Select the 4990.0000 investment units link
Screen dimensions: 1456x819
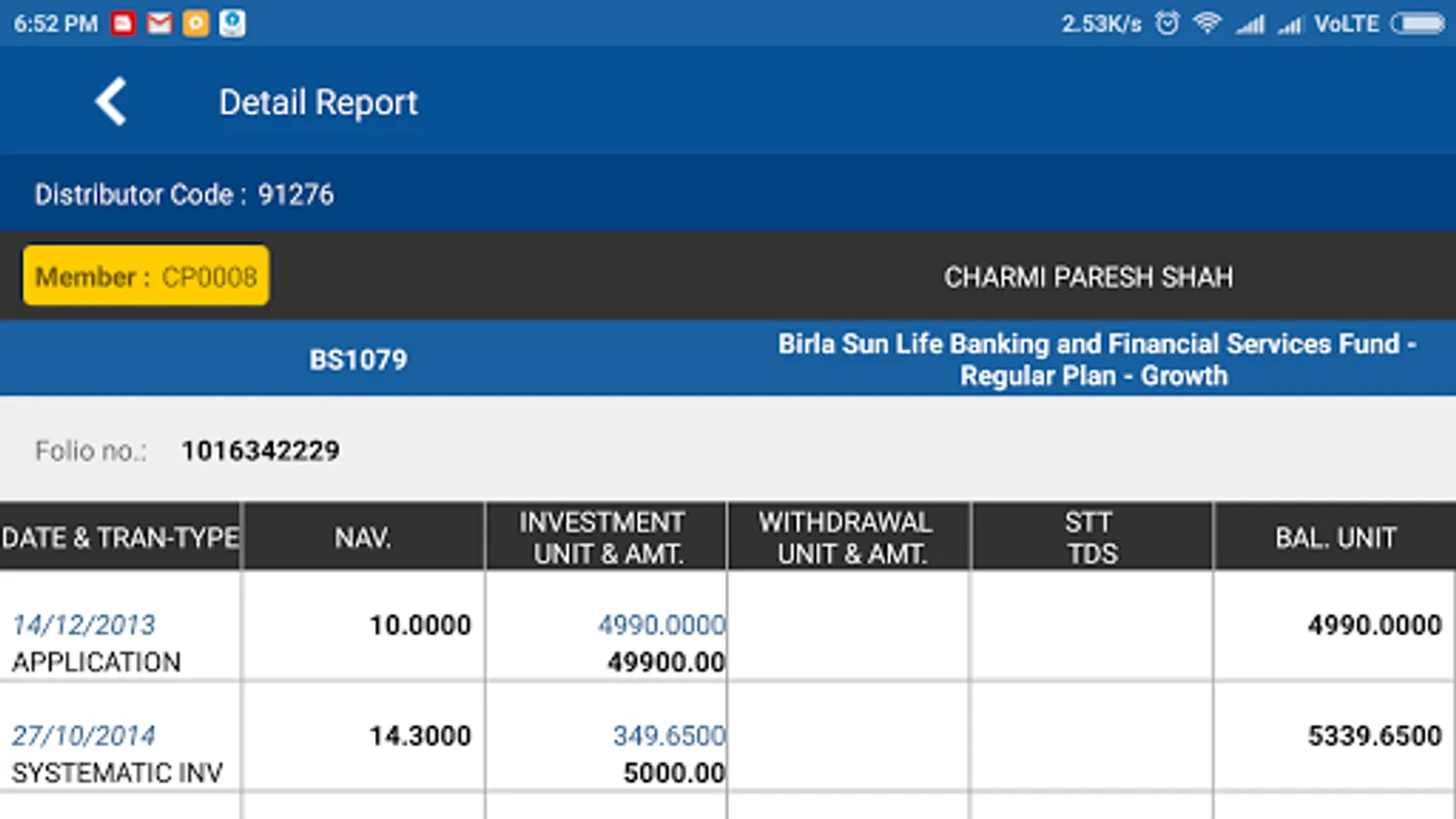[x=662, y=625]
